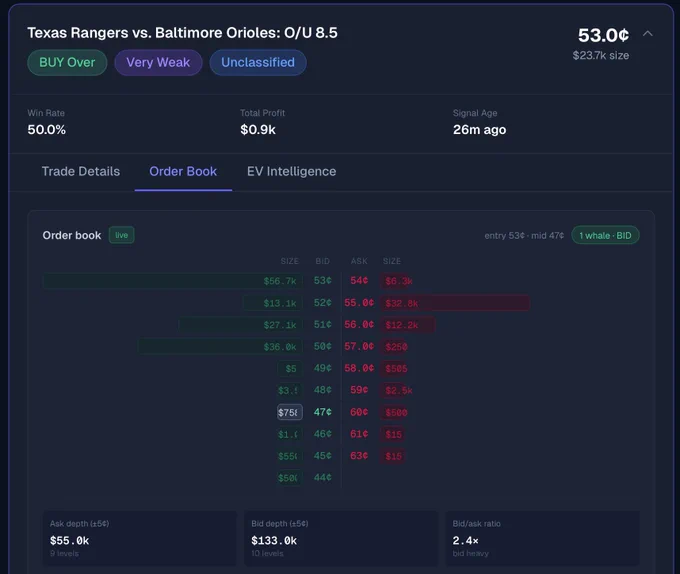The image size is (680, 574).
Task: Click the $23.7k size label
Action: [601, 55]
